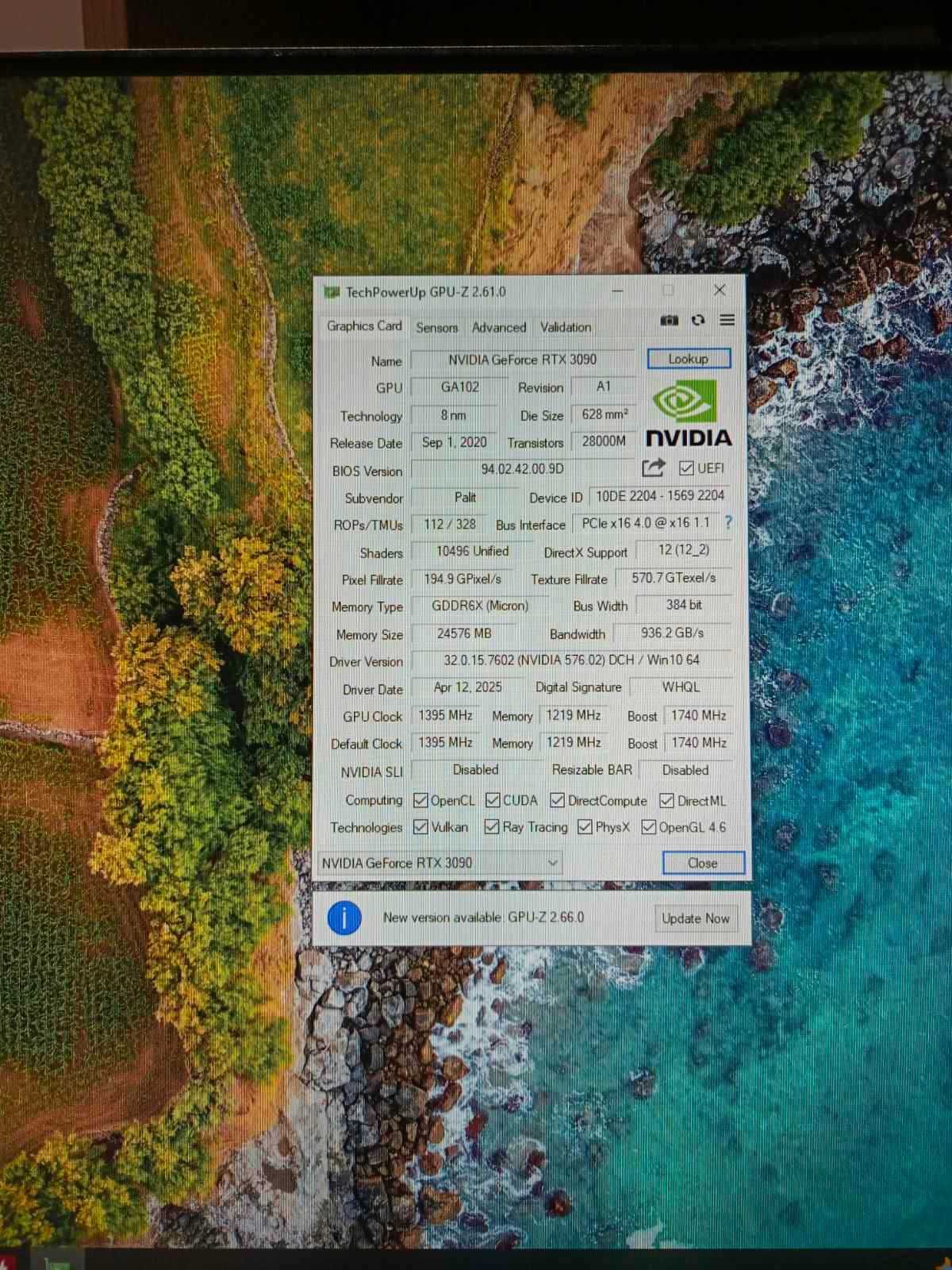Open the NVIDIA GeForce RTX 3090 GPU selector dropdown

tap(440, 863)
